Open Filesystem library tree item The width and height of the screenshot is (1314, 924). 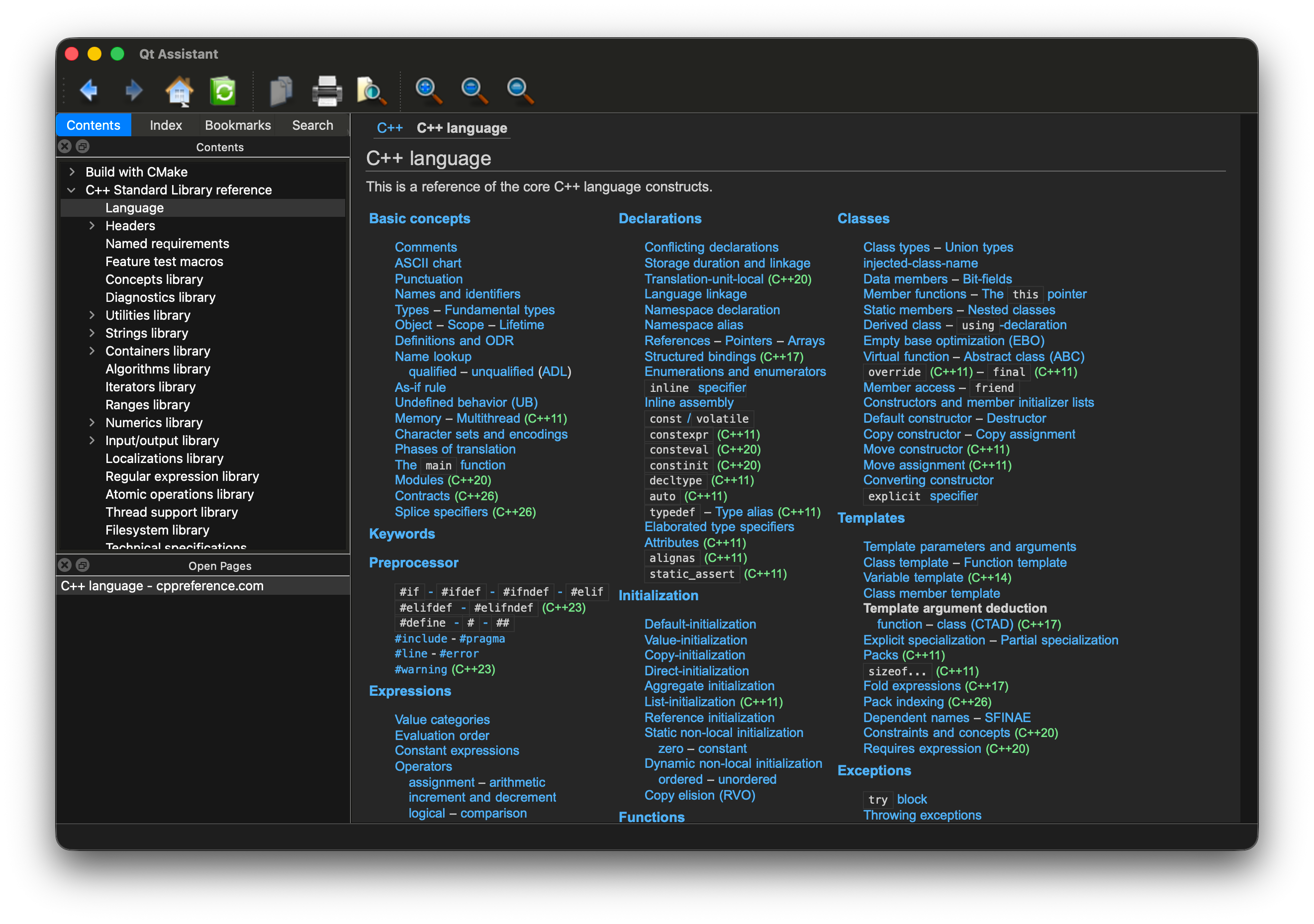tap(157, 530)
